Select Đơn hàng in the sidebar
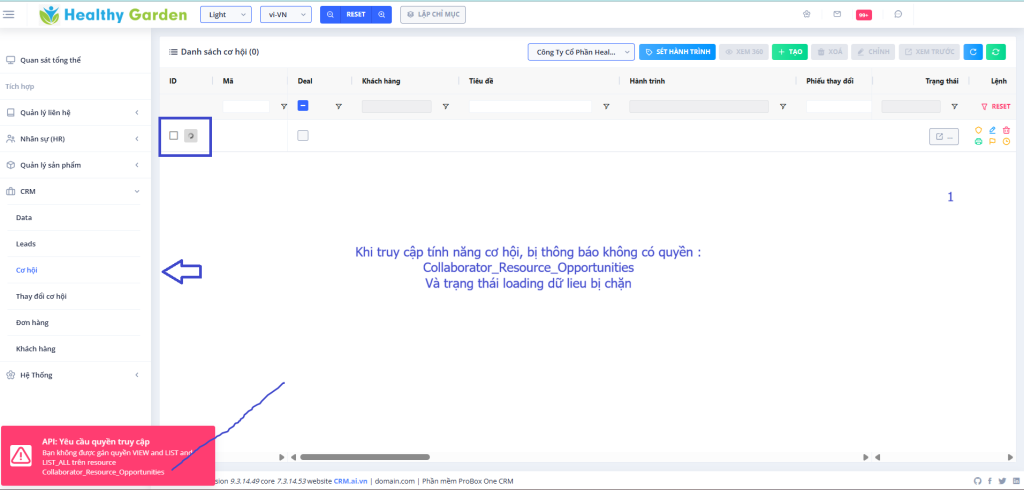 click(x=32, y=323)
